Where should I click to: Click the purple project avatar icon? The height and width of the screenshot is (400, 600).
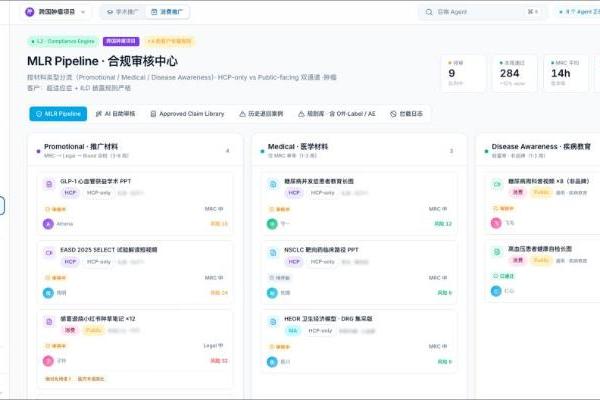pos(29,12)
